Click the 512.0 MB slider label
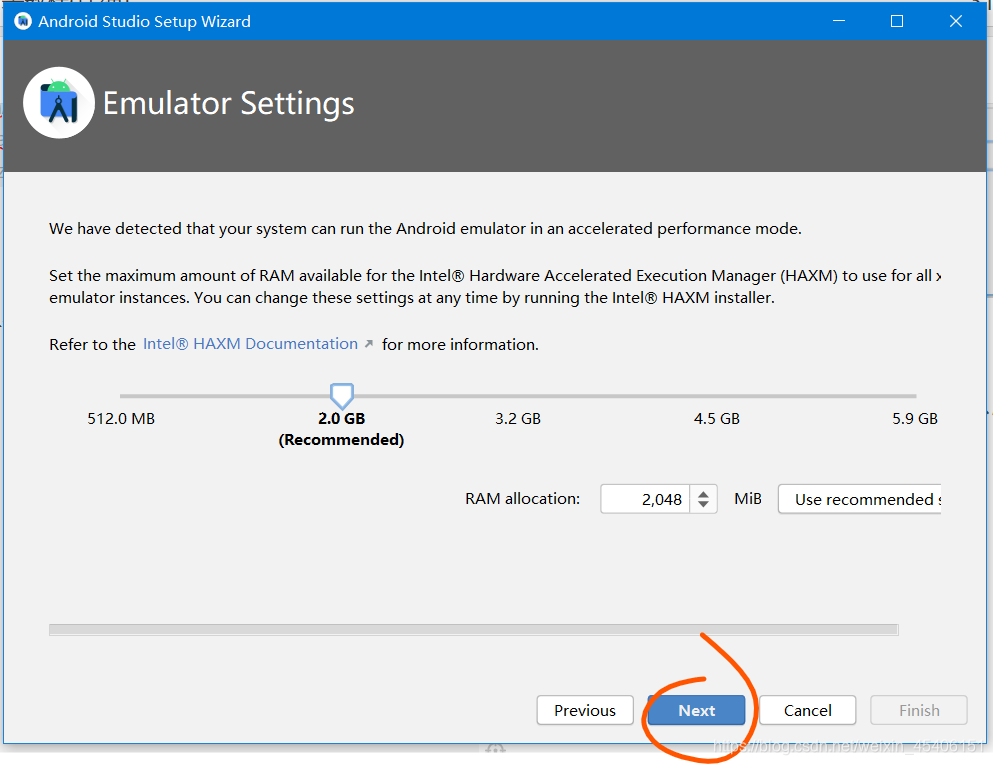The width and height of the screenshot is (993, 765). [121, 419]
